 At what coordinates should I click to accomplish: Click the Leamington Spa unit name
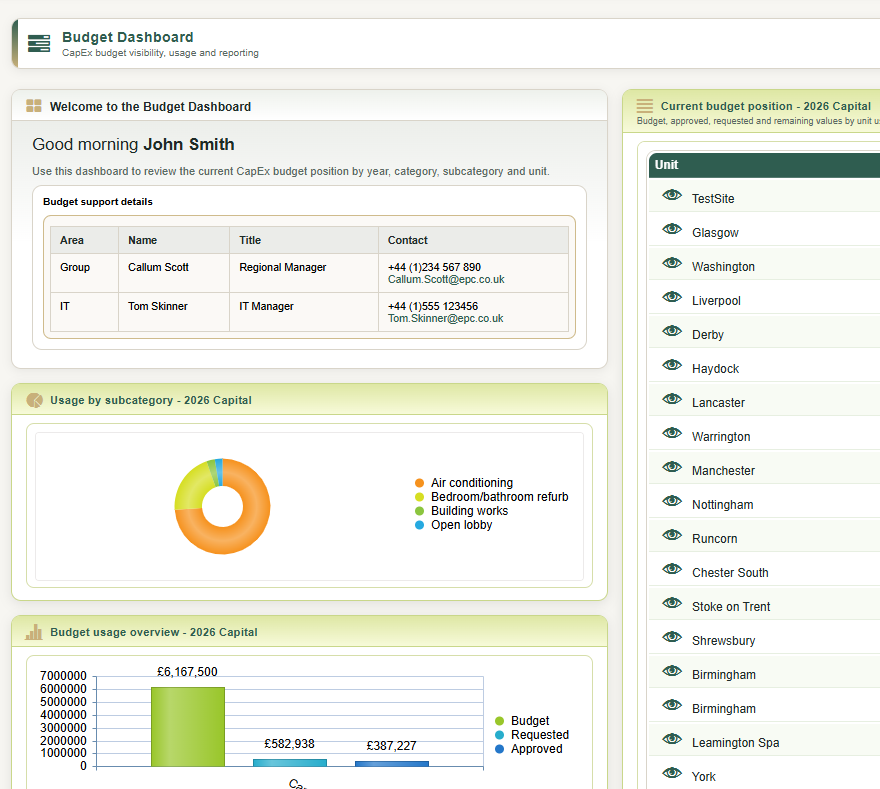click(x=736, y=743)
